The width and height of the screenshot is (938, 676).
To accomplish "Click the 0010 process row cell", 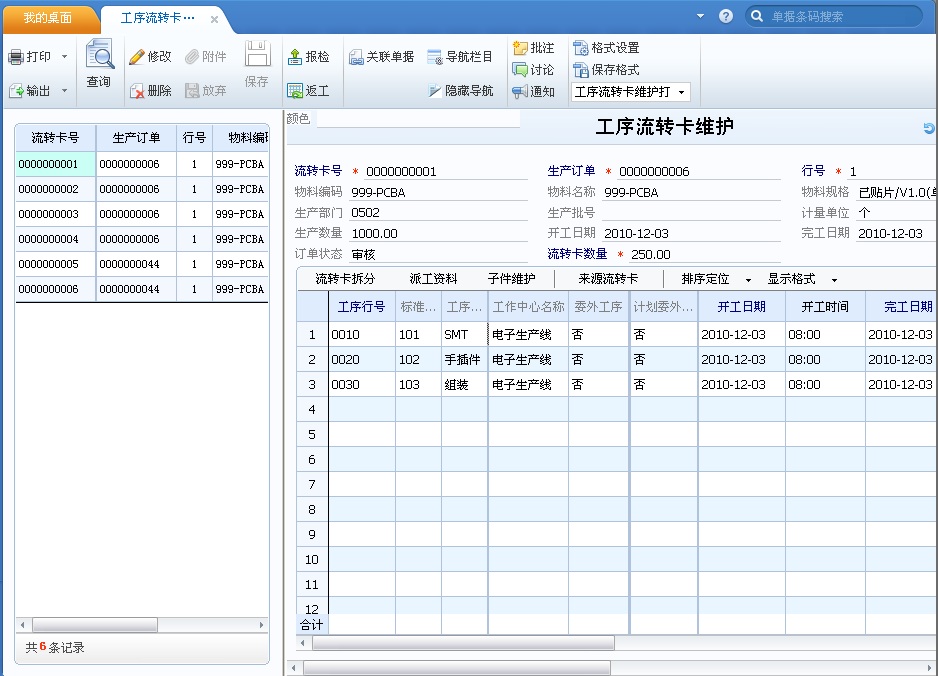I will point(362,335).
